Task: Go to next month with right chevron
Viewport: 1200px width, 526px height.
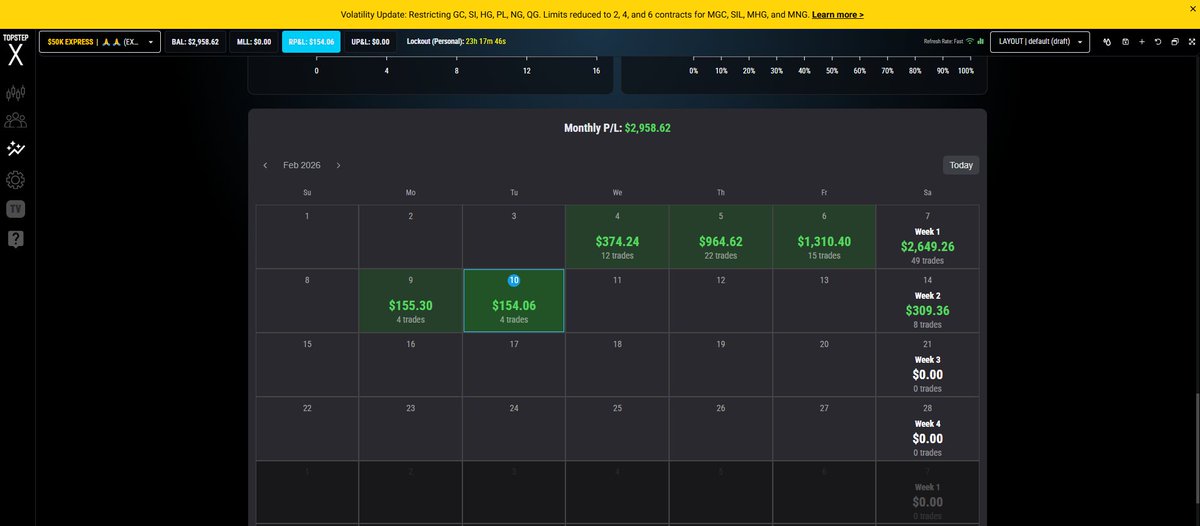Action: click(x=339, y=165)
